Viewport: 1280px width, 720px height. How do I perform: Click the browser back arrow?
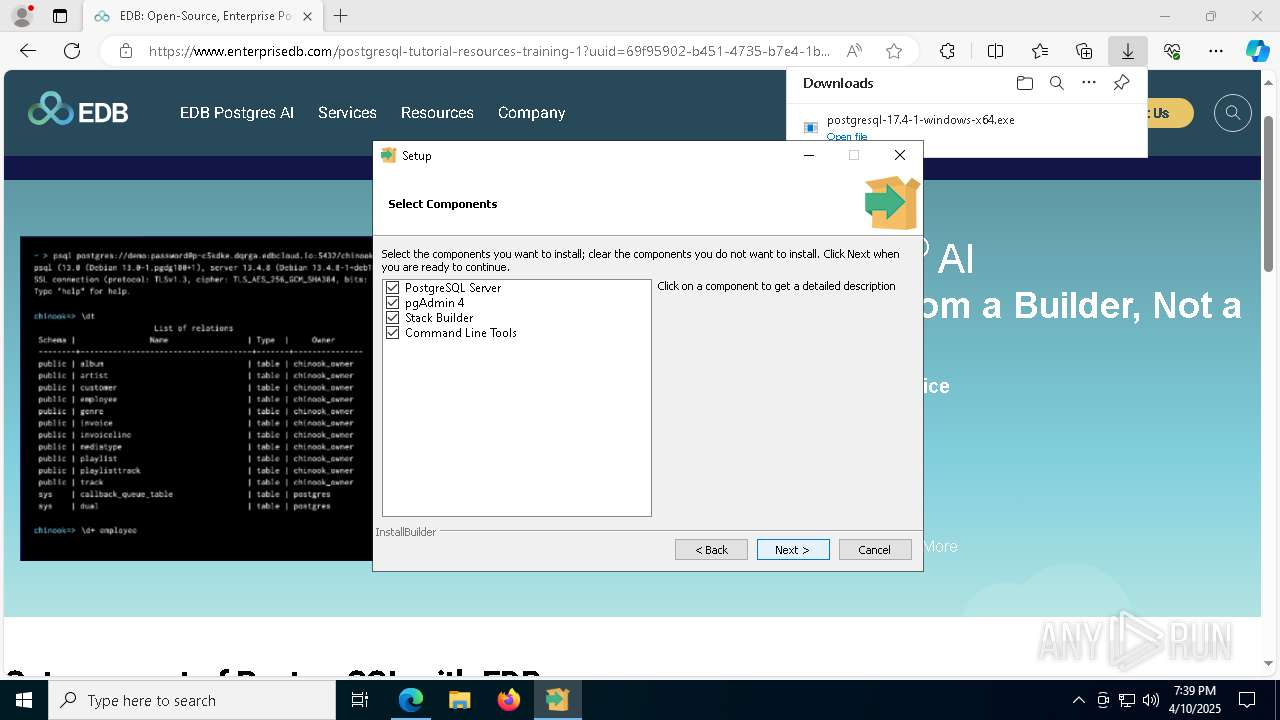(28, 51)
